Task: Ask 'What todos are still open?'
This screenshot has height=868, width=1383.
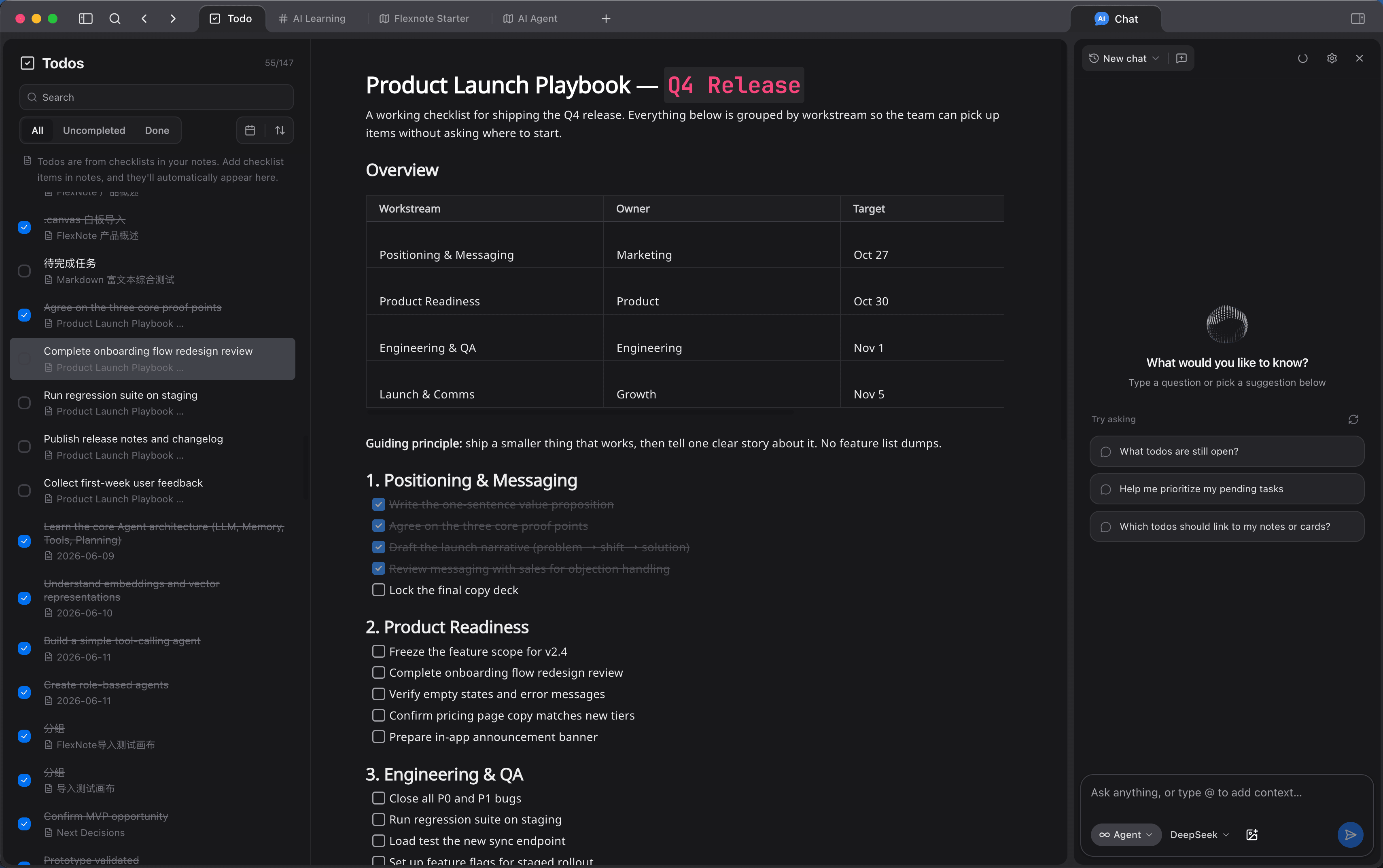Action: (1227, 451)
